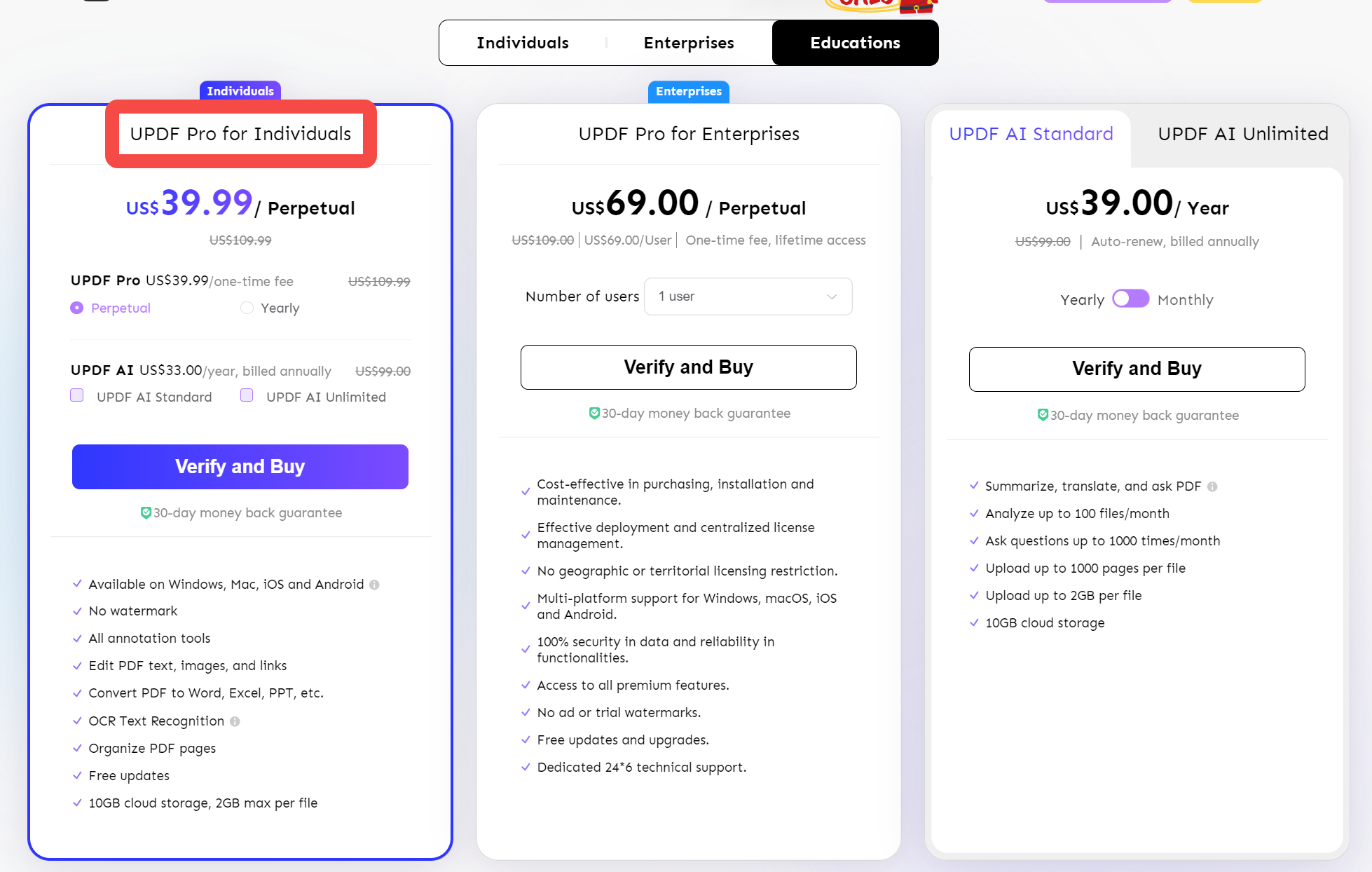Click green shield icon in Enterprises guarantee line
Screen dimensions: 1372x872
594,413
